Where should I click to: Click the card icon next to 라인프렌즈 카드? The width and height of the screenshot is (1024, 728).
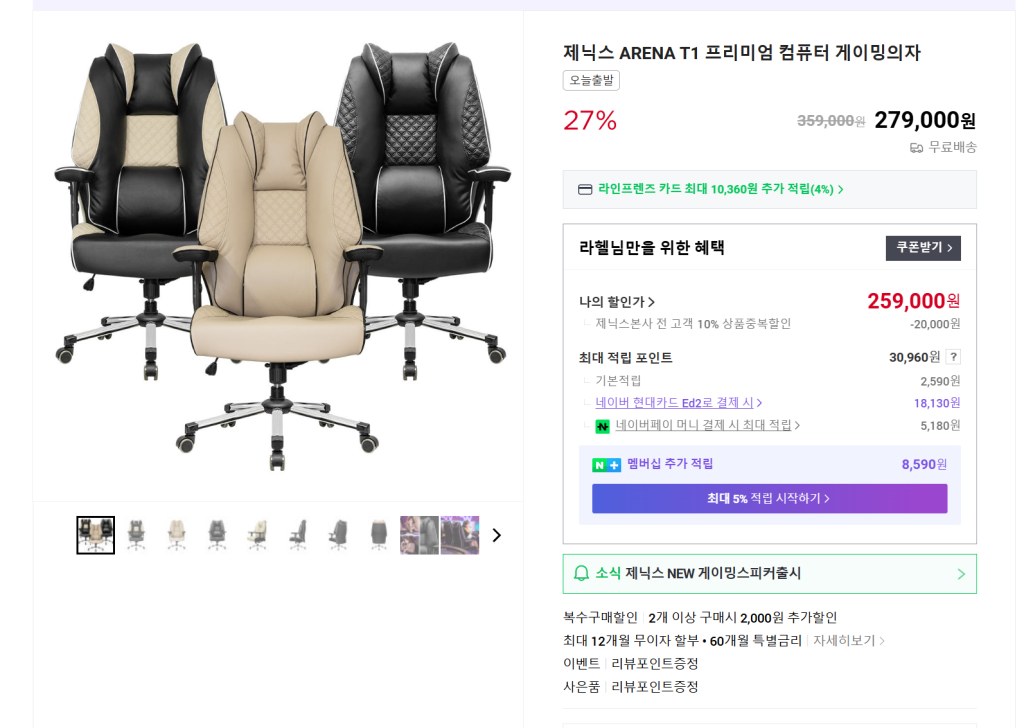click(x=585, y=189)
